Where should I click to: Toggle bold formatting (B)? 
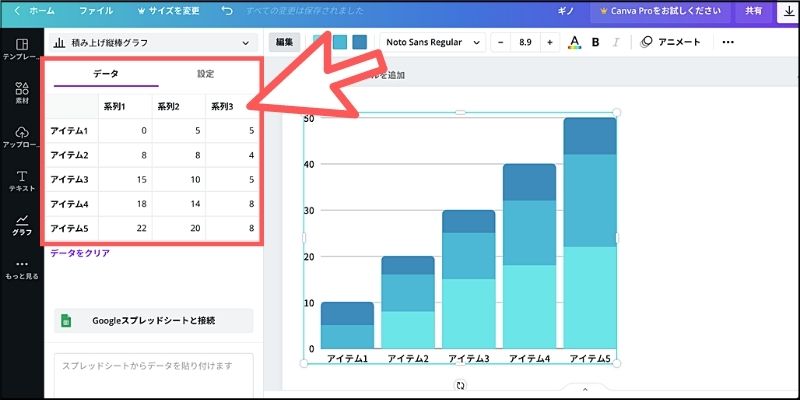(595, 42)
